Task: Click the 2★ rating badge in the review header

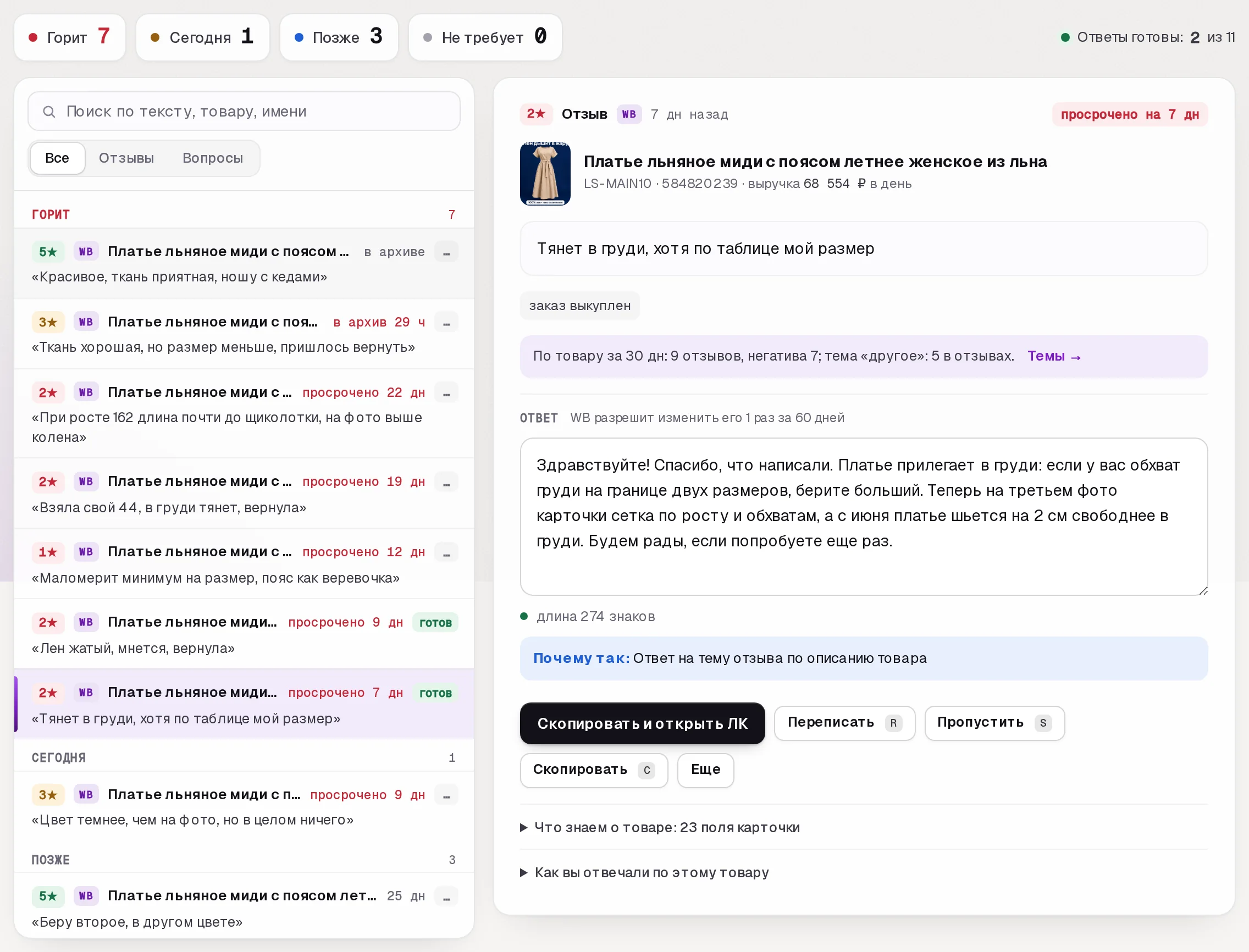Action: (536, 114)
